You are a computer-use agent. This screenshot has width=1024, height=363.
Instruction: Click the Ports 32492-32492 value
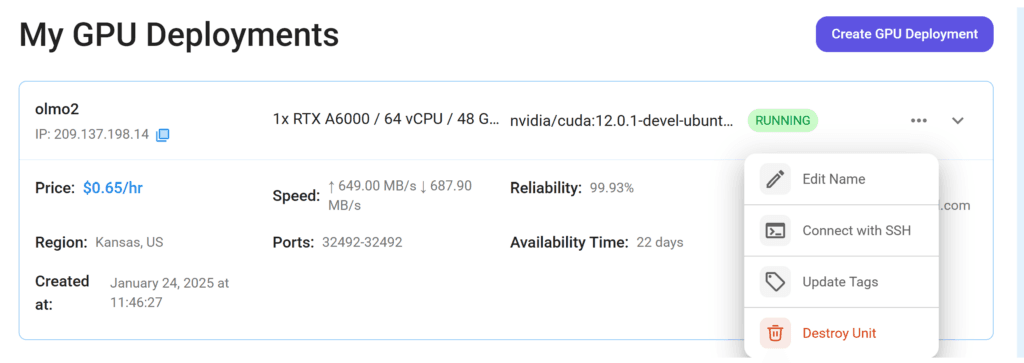click(362, 243)
